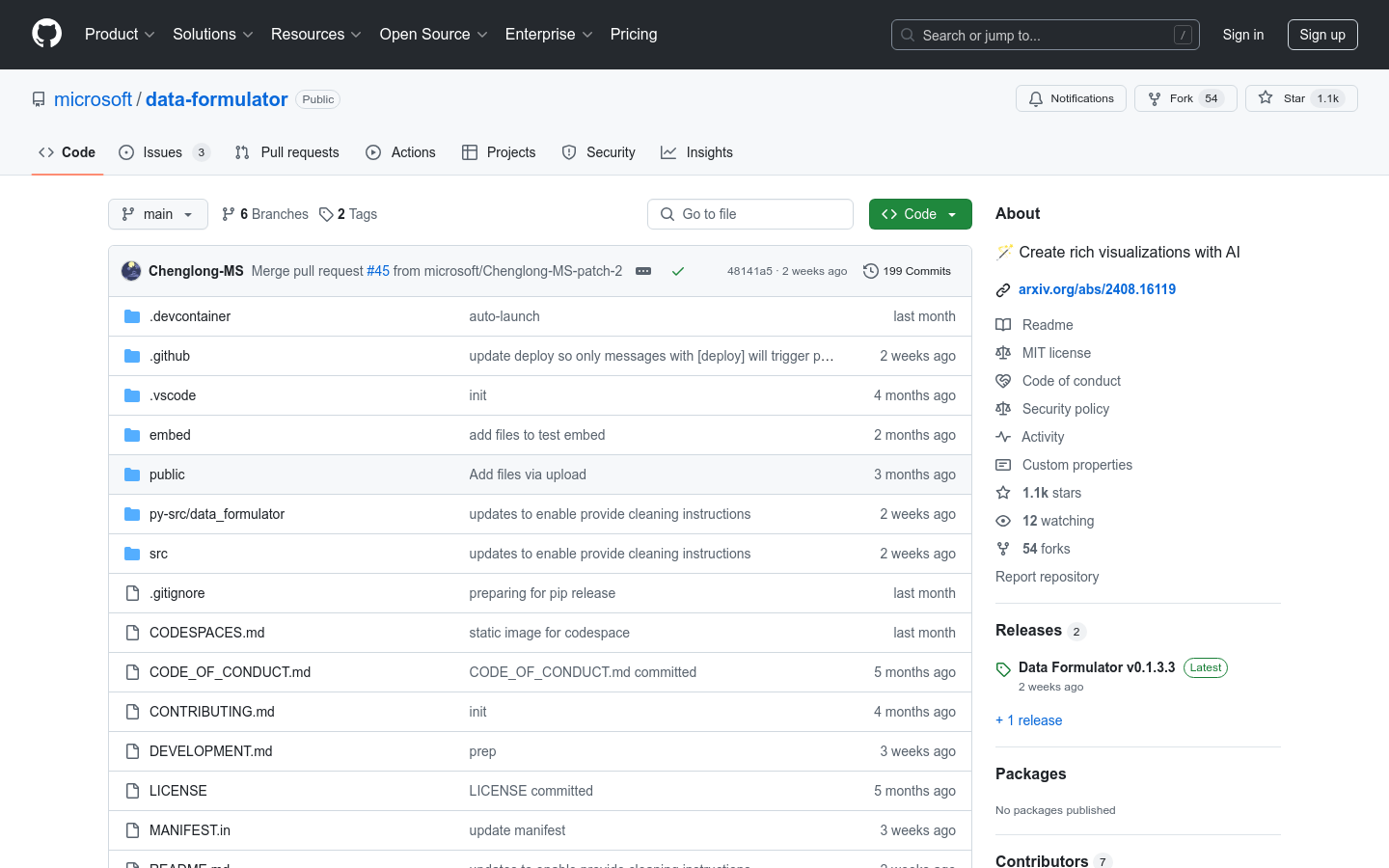Open Data Formulator v0.1.3.3 release
This screenshot has height=868, width=1389.
pos(1097,667)
